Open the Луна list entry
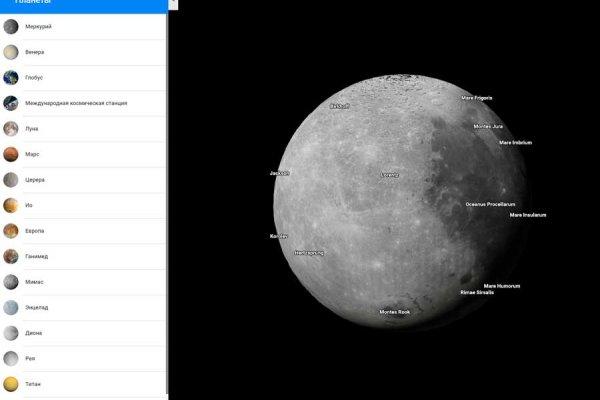The height and width of the screenshot is (400, 600). (x=32, y=129)
